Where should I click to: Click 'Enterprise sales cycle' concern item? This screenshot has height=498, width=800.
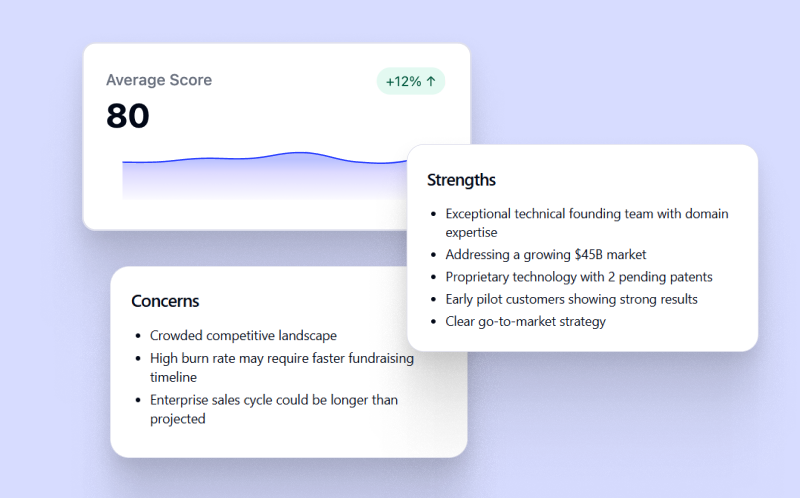[x=274, y=409]
